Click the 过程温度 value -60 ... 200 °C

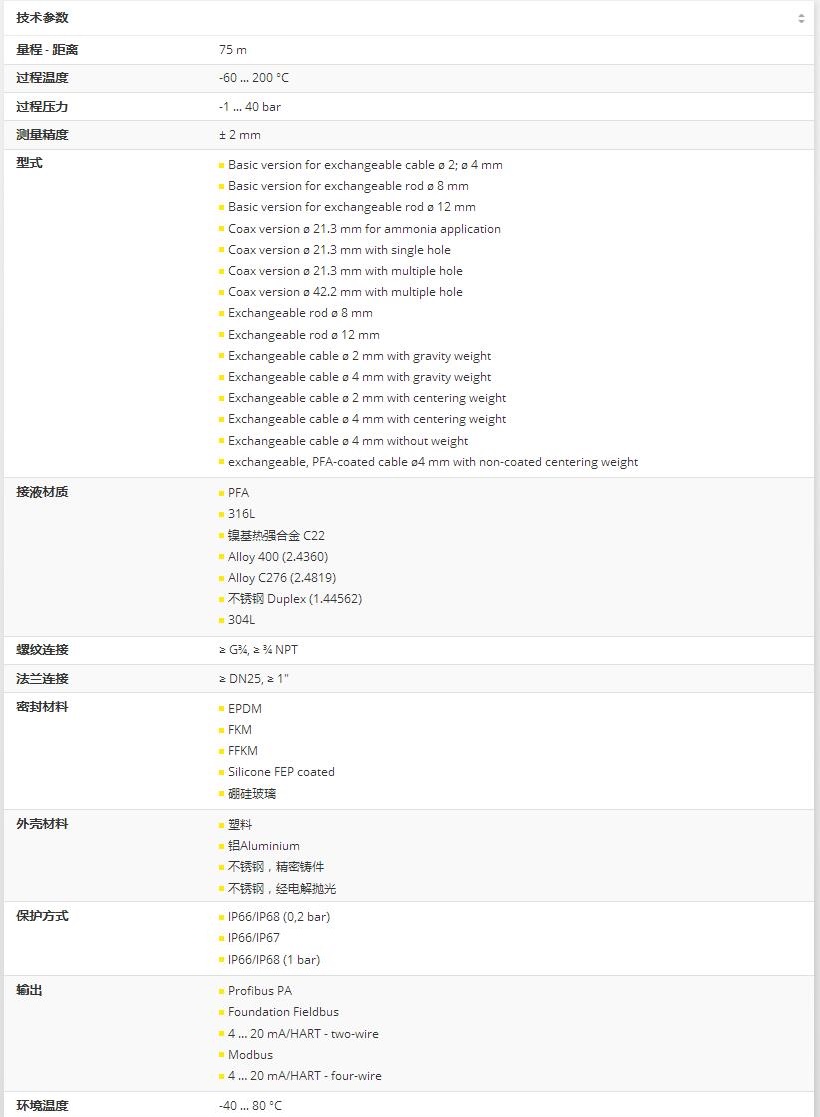point(254,78)
